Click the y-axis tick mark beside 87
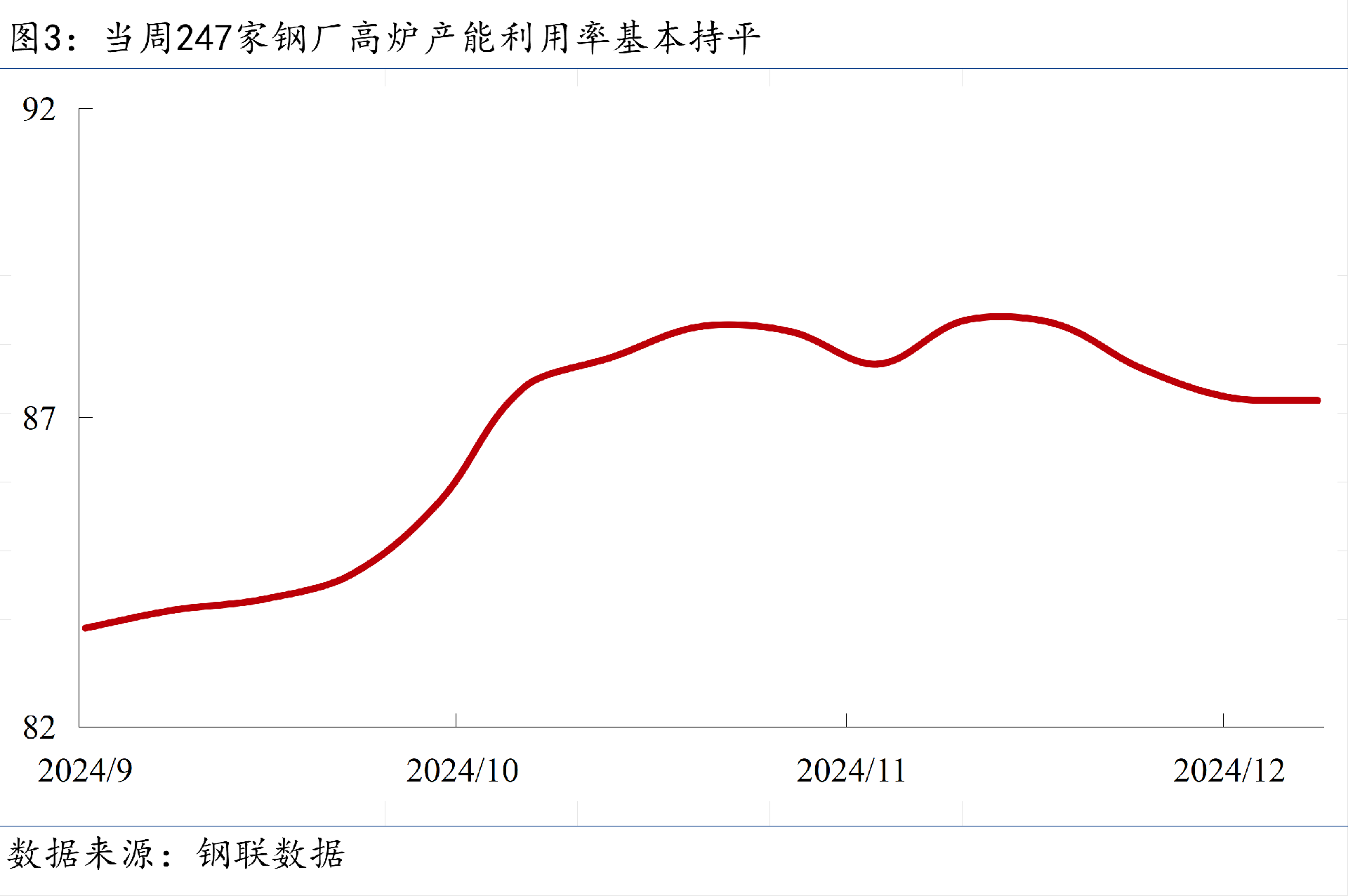Image resolution: width=1348 pixels, height=896 pixels. point(86,417)
